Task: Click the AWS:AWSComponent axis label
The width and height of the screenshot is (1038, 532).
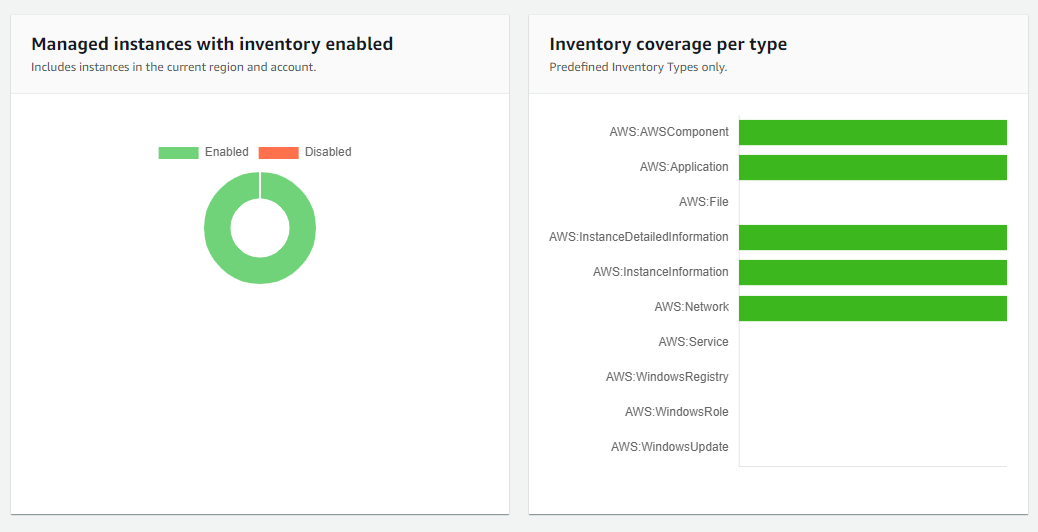Action: point(668,132)
